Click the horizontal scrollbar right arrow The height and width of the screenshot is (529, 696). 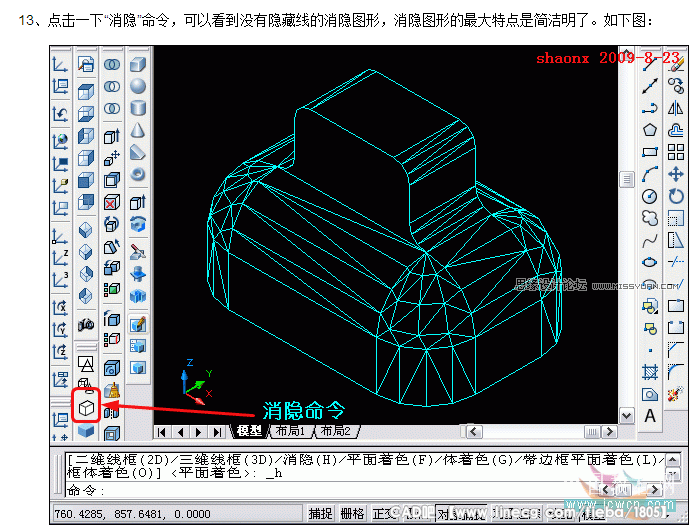click(609, 431)
